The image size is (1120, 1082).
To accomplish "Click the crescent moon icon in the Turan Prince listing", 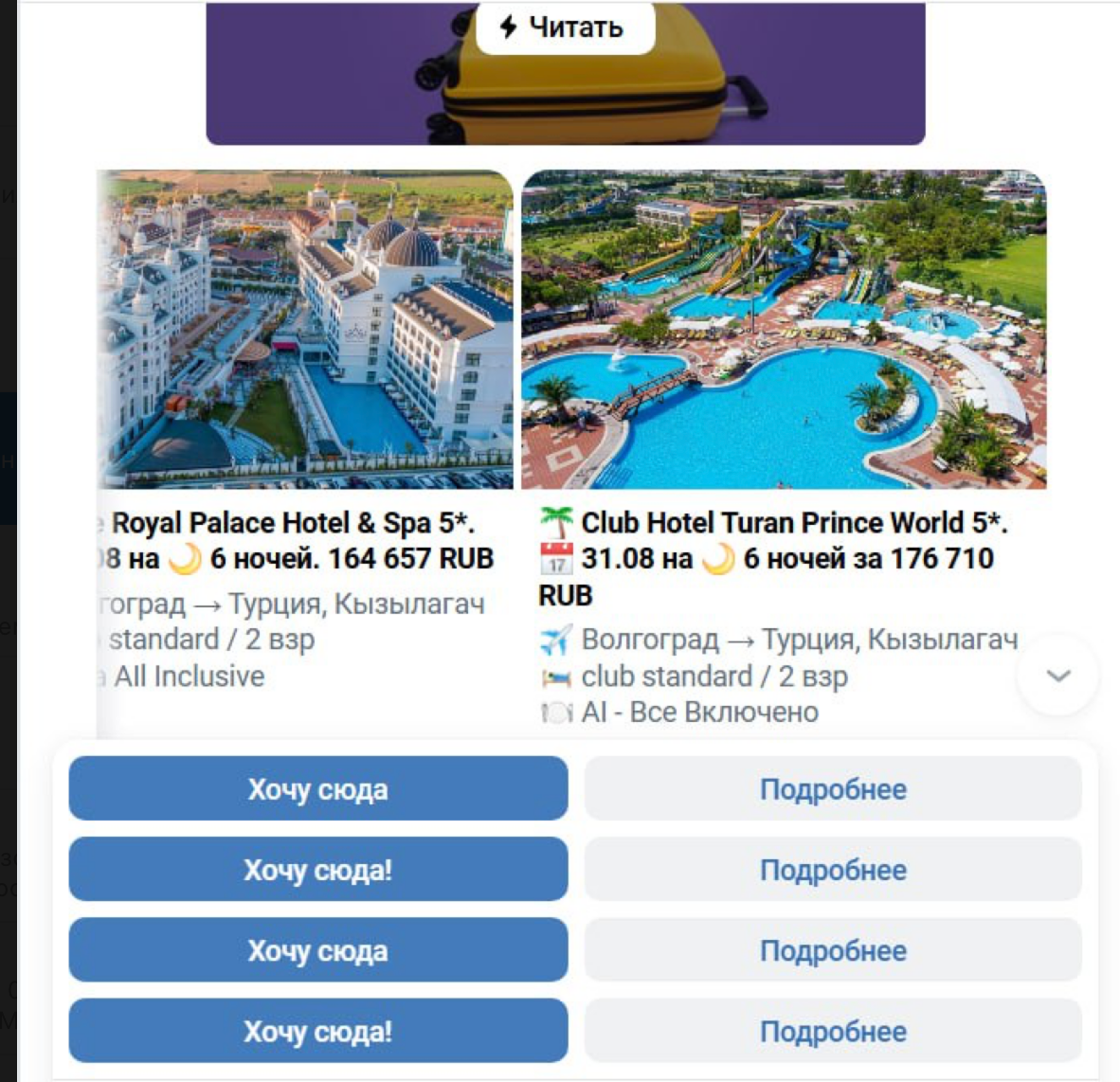I will coord(718,558).
